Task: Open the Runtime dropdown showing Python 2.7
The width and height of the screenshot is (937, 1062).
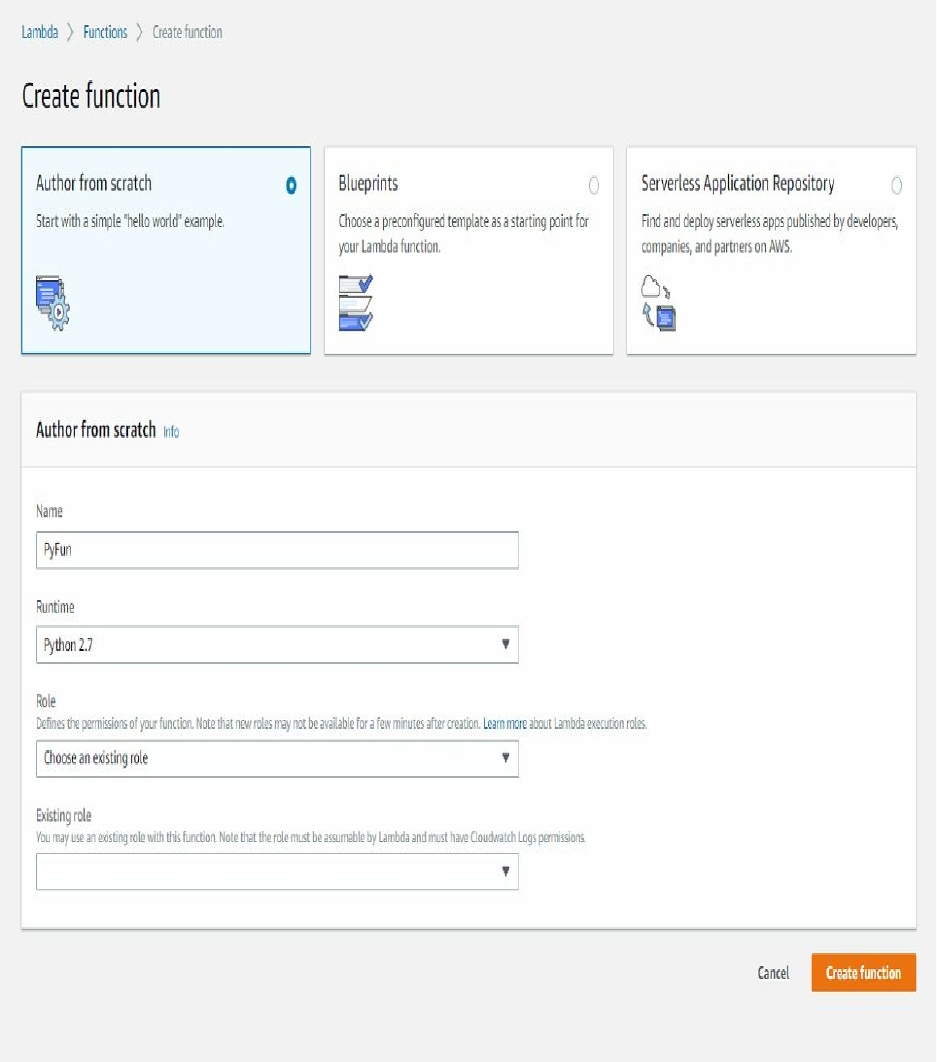Action: tap(277, 645)
